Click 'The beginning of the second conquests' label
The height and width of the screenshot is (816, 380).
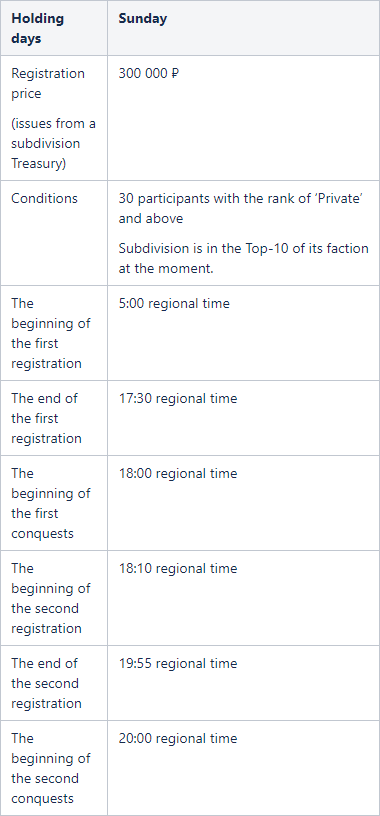51,768
